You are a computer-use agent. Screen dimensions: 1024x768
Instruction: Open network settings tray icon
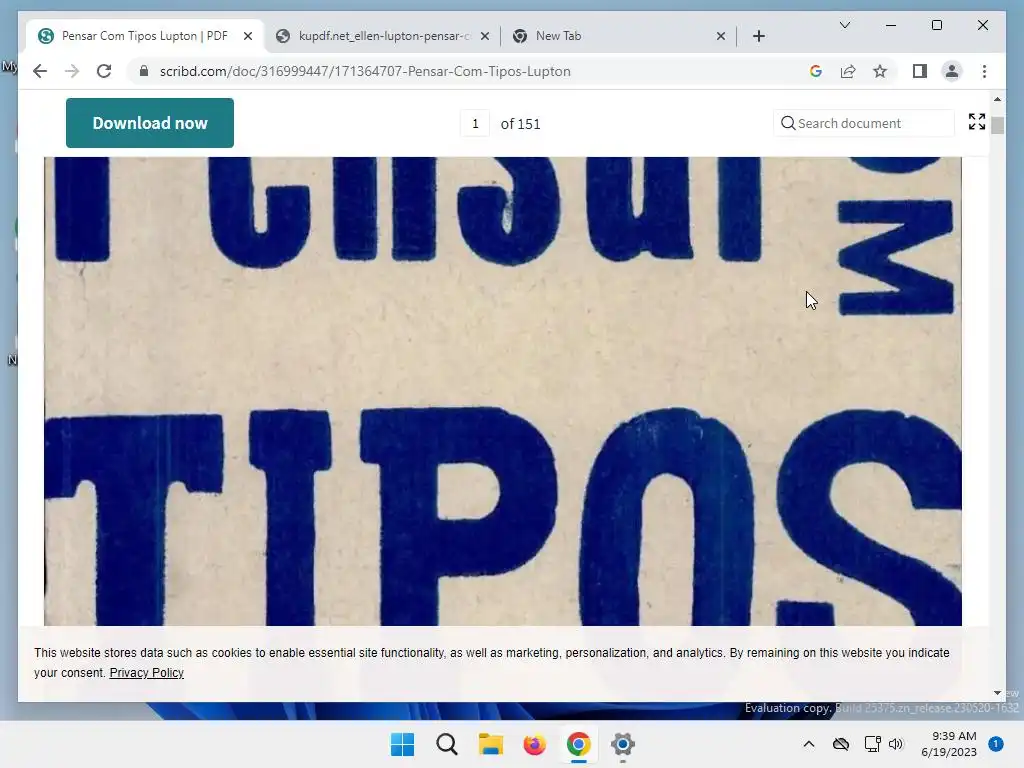(x=872, y=744)
